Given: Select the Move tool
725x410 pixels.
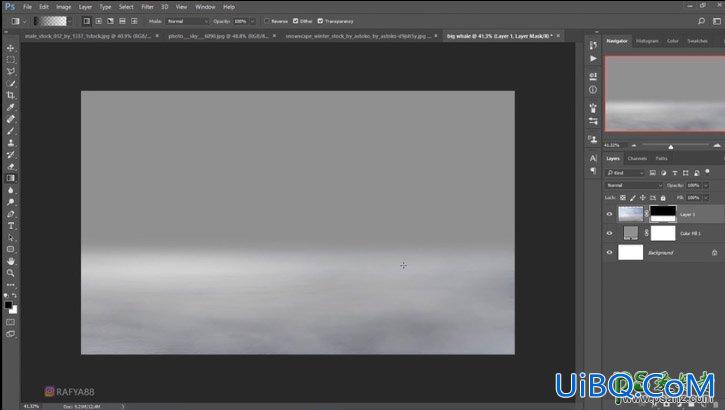Looking at the screenshot, I should point(10,48).
